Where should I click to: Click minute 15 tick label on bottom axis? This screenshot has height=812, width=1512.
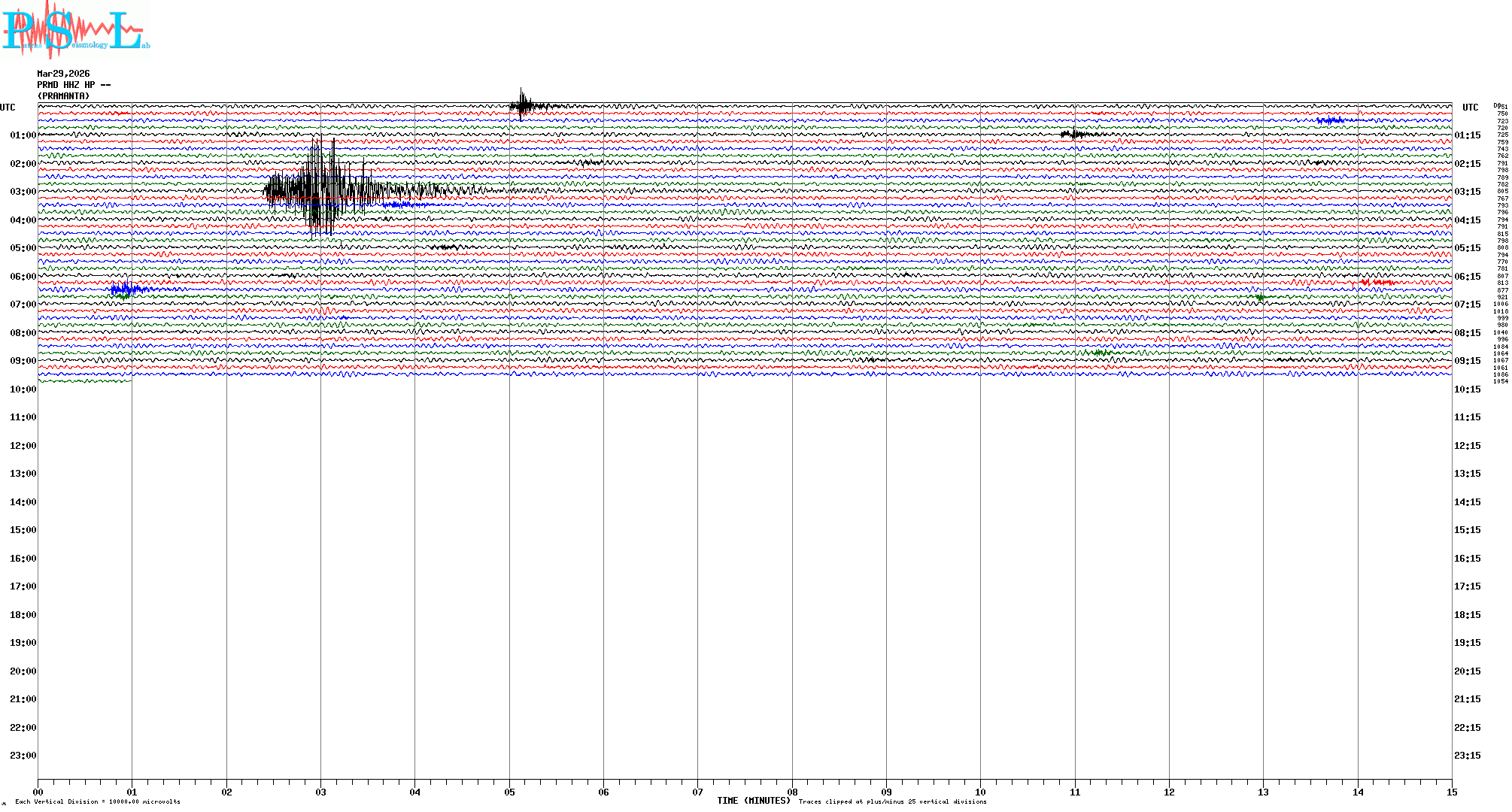(x=1452, y=792)
